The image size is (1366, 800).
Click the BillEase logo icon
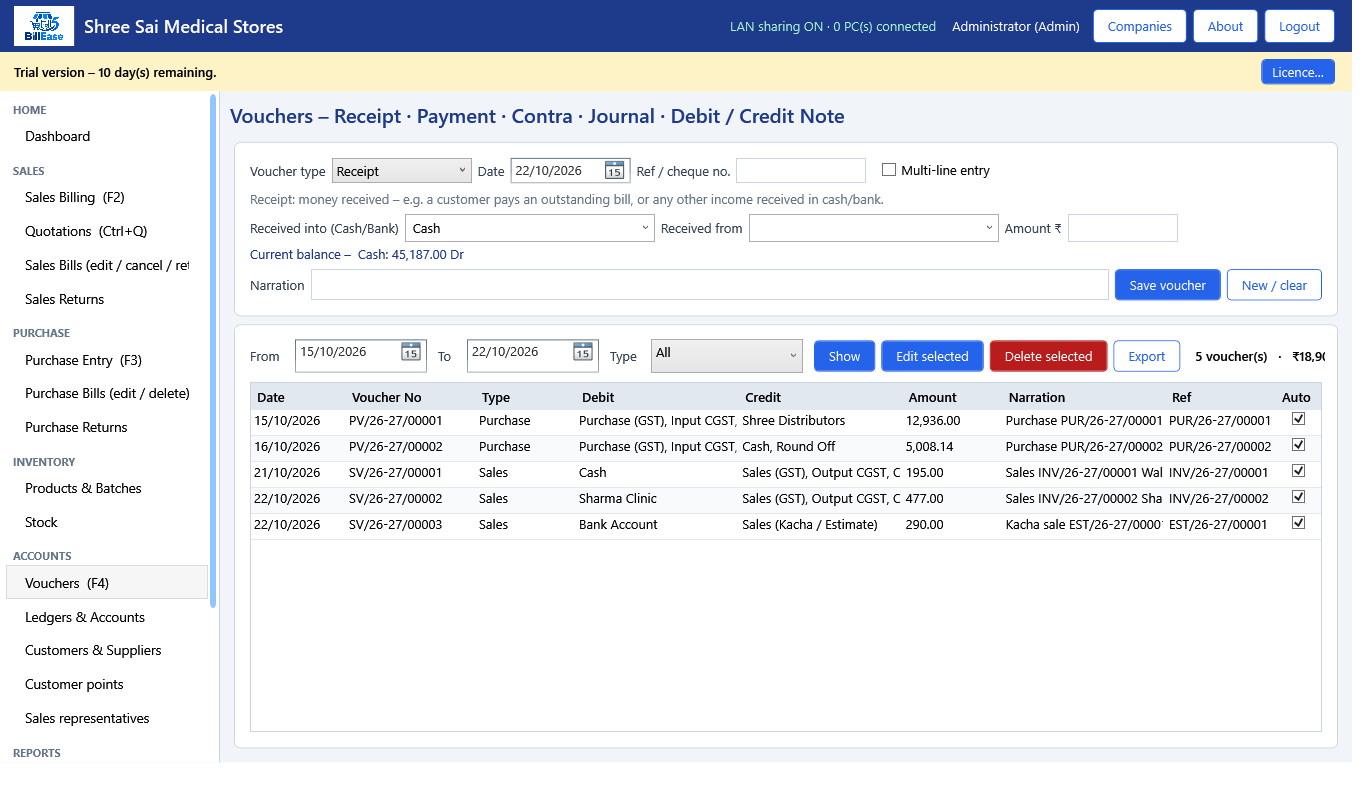[x=43, y=26]
